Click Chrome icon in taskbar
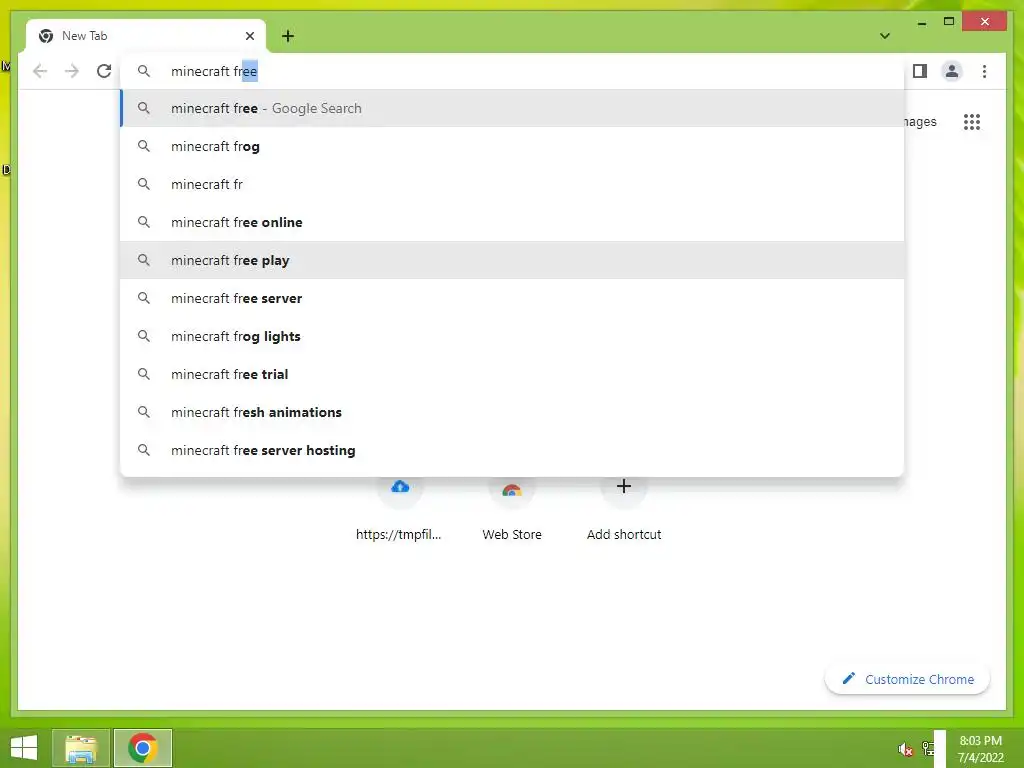Viewport: 1024px width, 768px height. click(x=143, y=748)
